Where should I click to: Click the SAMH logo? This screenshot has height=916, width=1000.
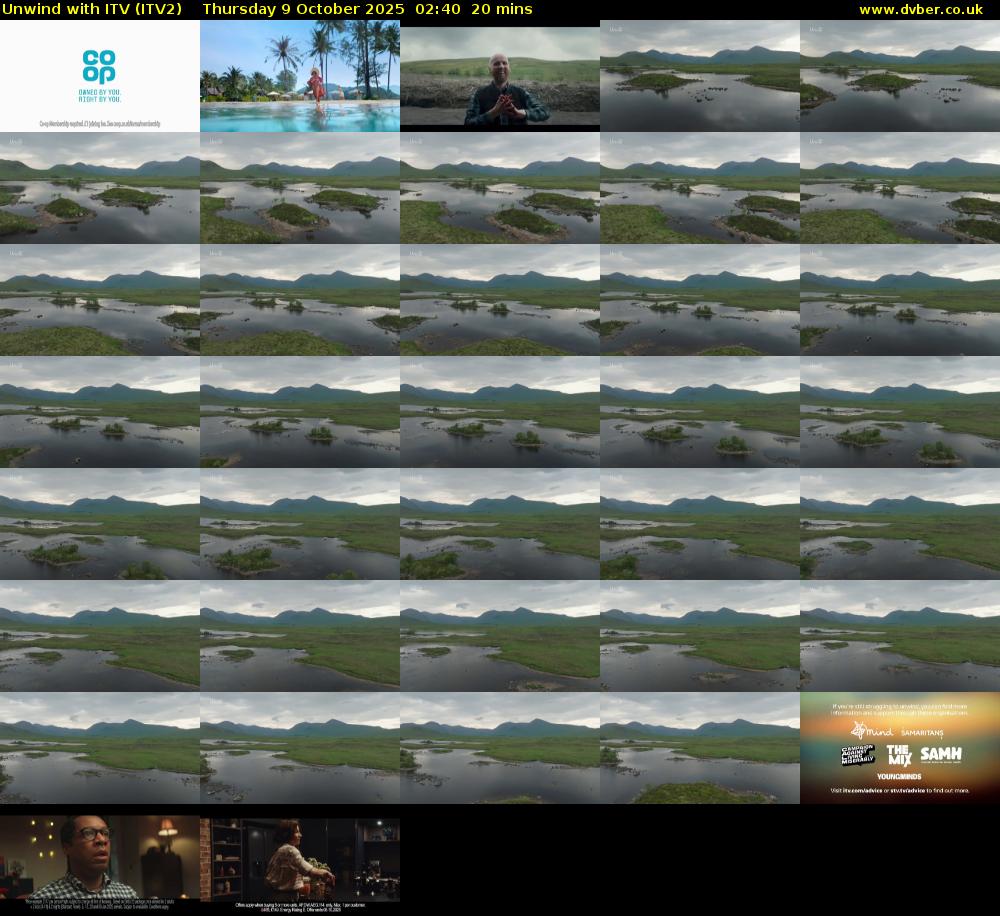click(941, 754)
